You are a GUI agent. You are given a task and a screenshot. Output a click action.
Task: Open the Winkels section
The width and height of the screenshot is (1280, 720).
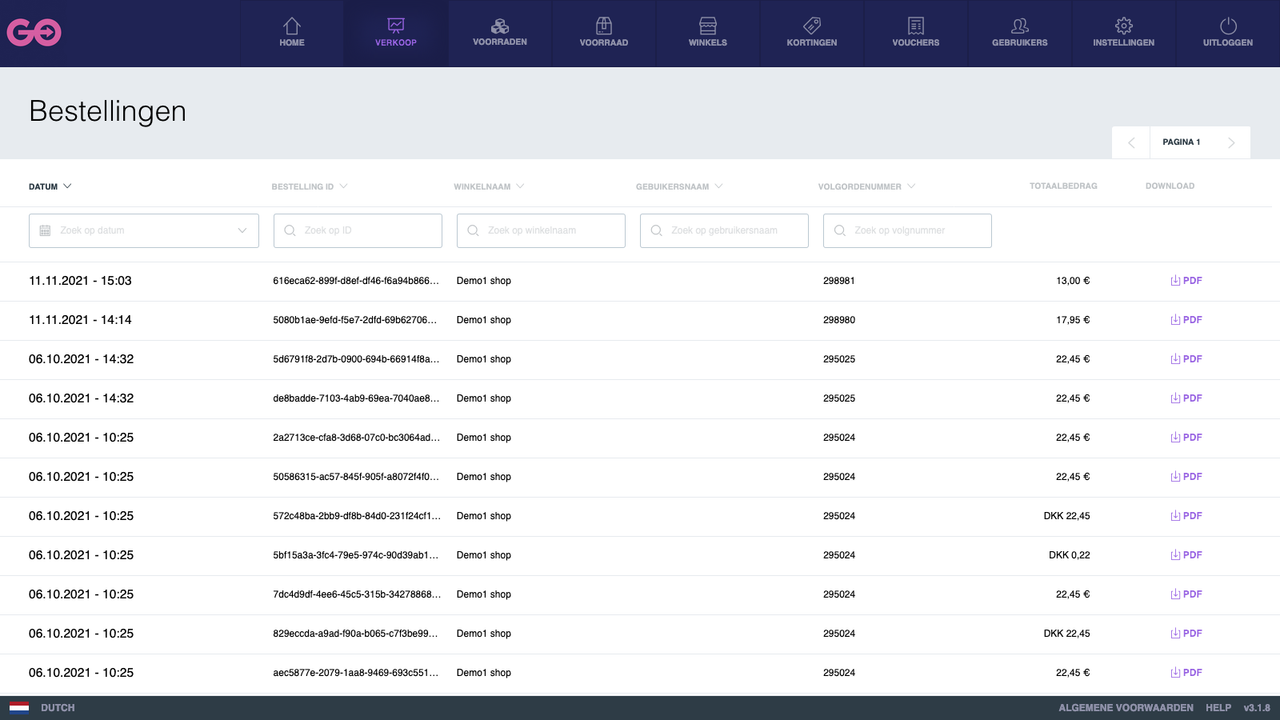pos(708,33)
